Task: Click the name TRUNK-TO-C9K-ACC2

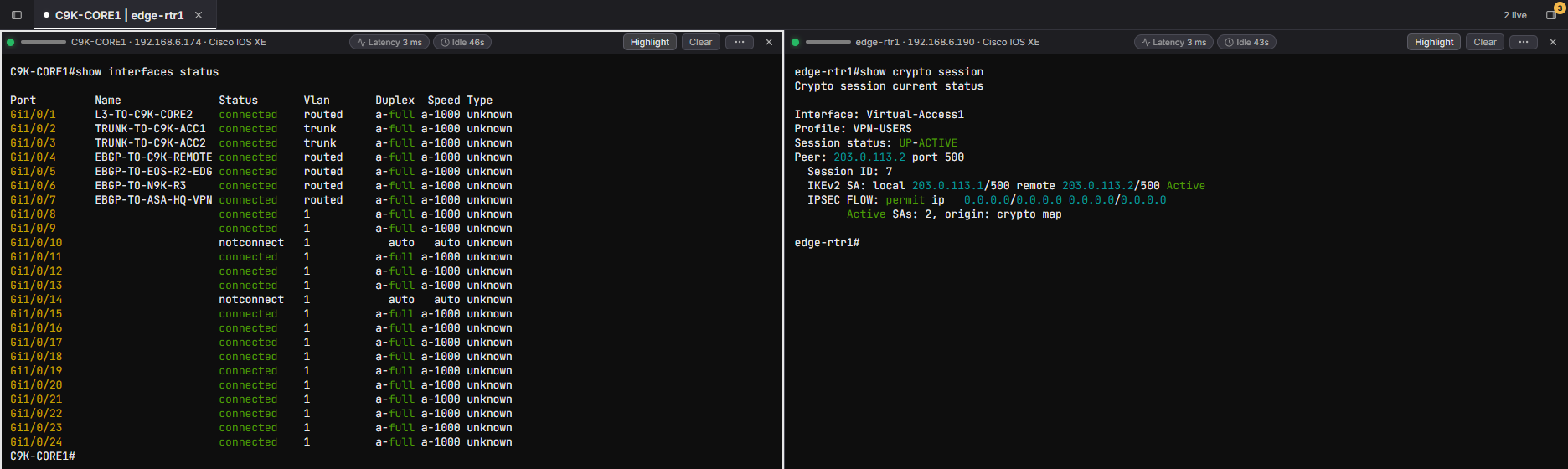Action: point(150,143)
